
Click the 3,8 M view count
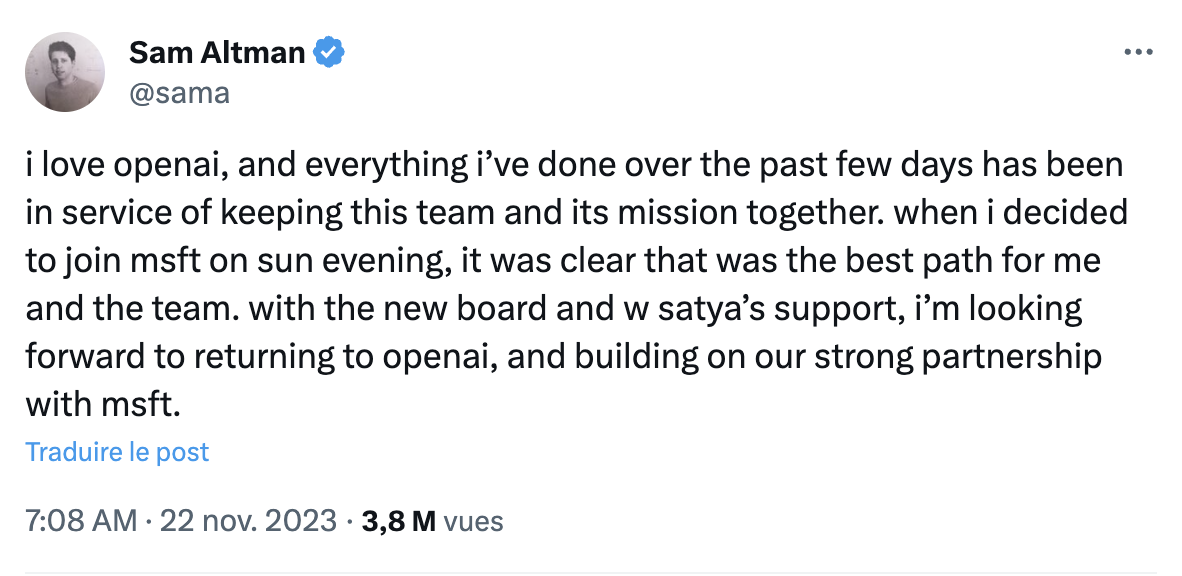point(399,521)
